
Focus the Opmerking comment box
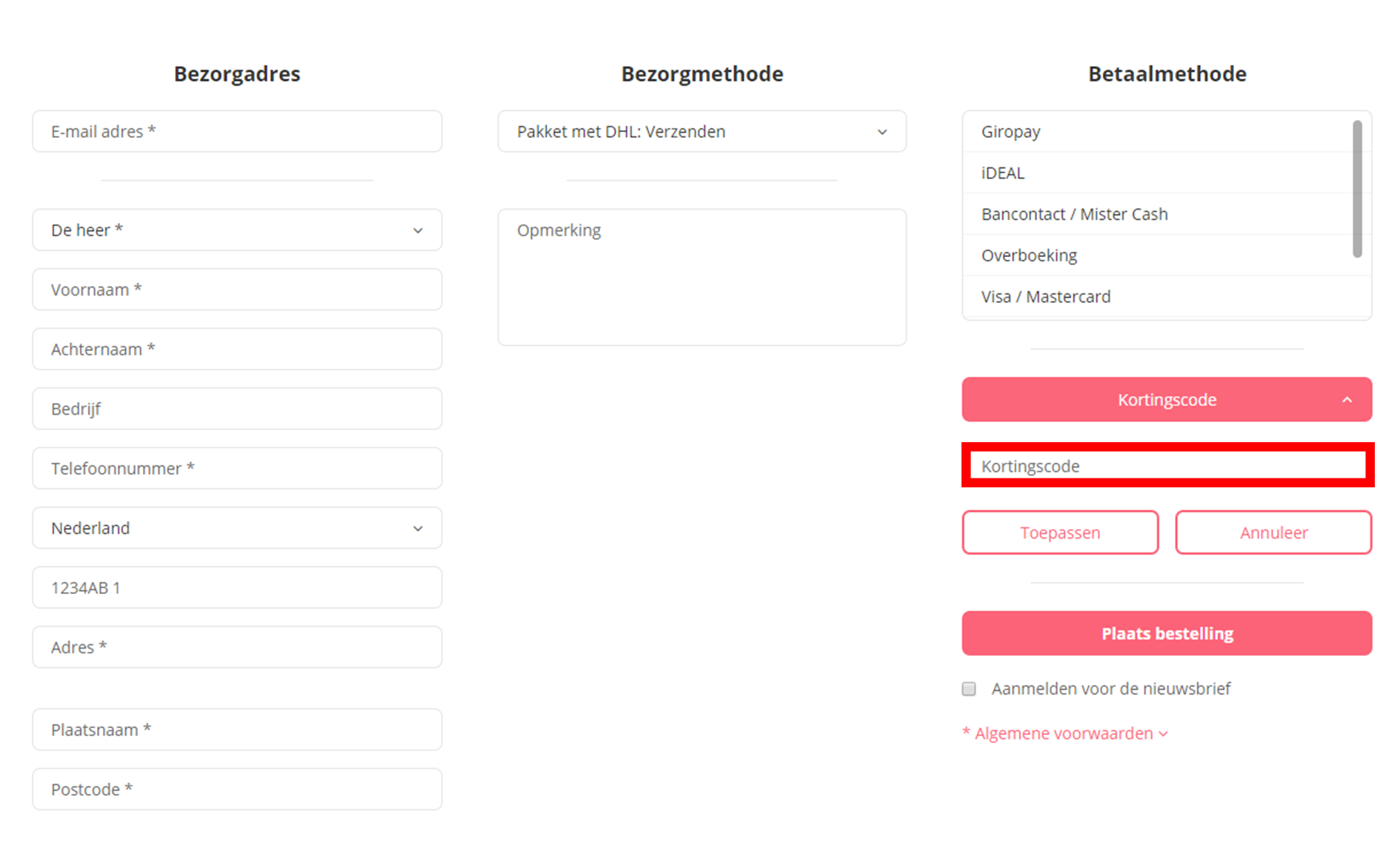tap(701, 277)
